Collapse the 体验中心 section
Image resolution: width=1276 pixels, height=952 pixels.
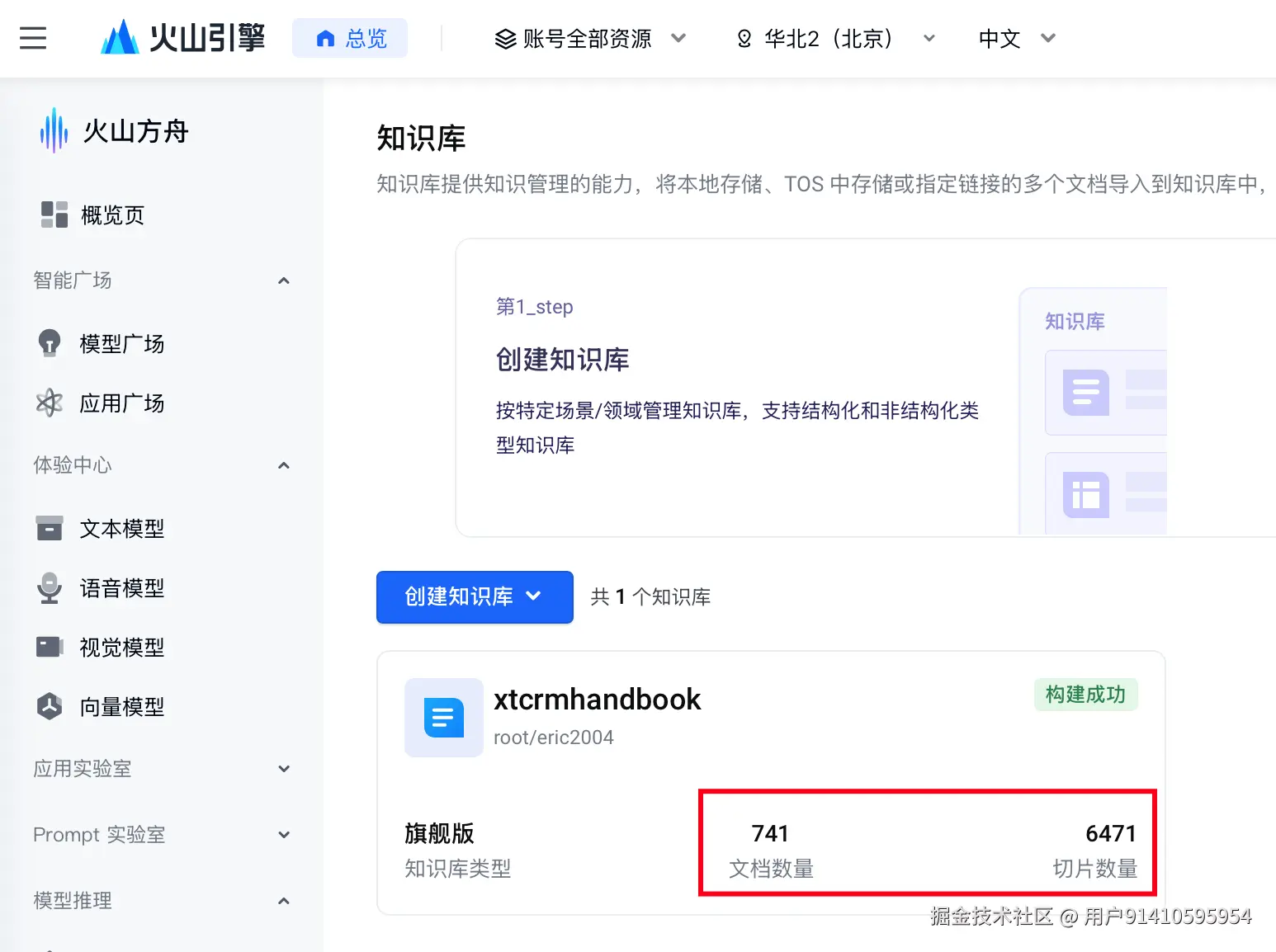[283, 465]
